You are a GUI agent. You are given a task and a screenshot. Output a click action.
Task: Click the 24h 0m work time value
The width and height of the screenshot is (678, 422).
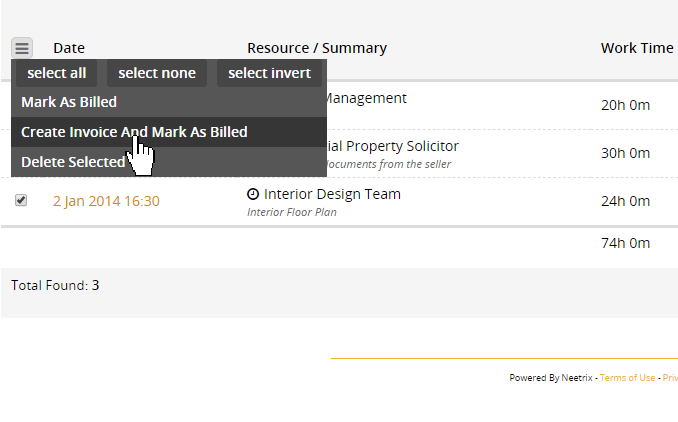pyautogui.click(x=625, y=201)
